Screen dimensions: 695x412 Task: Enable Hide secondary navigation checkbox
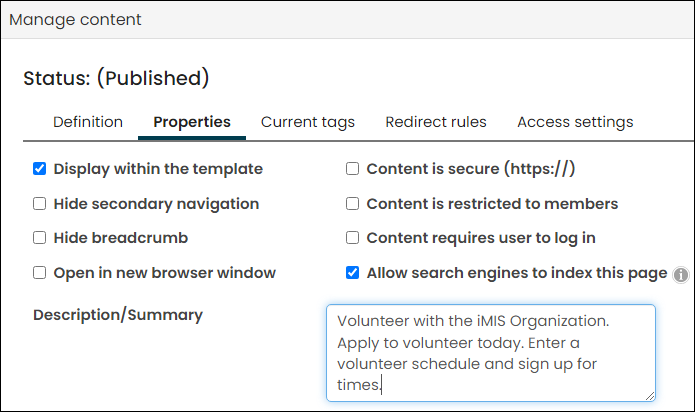coord(39,204)
